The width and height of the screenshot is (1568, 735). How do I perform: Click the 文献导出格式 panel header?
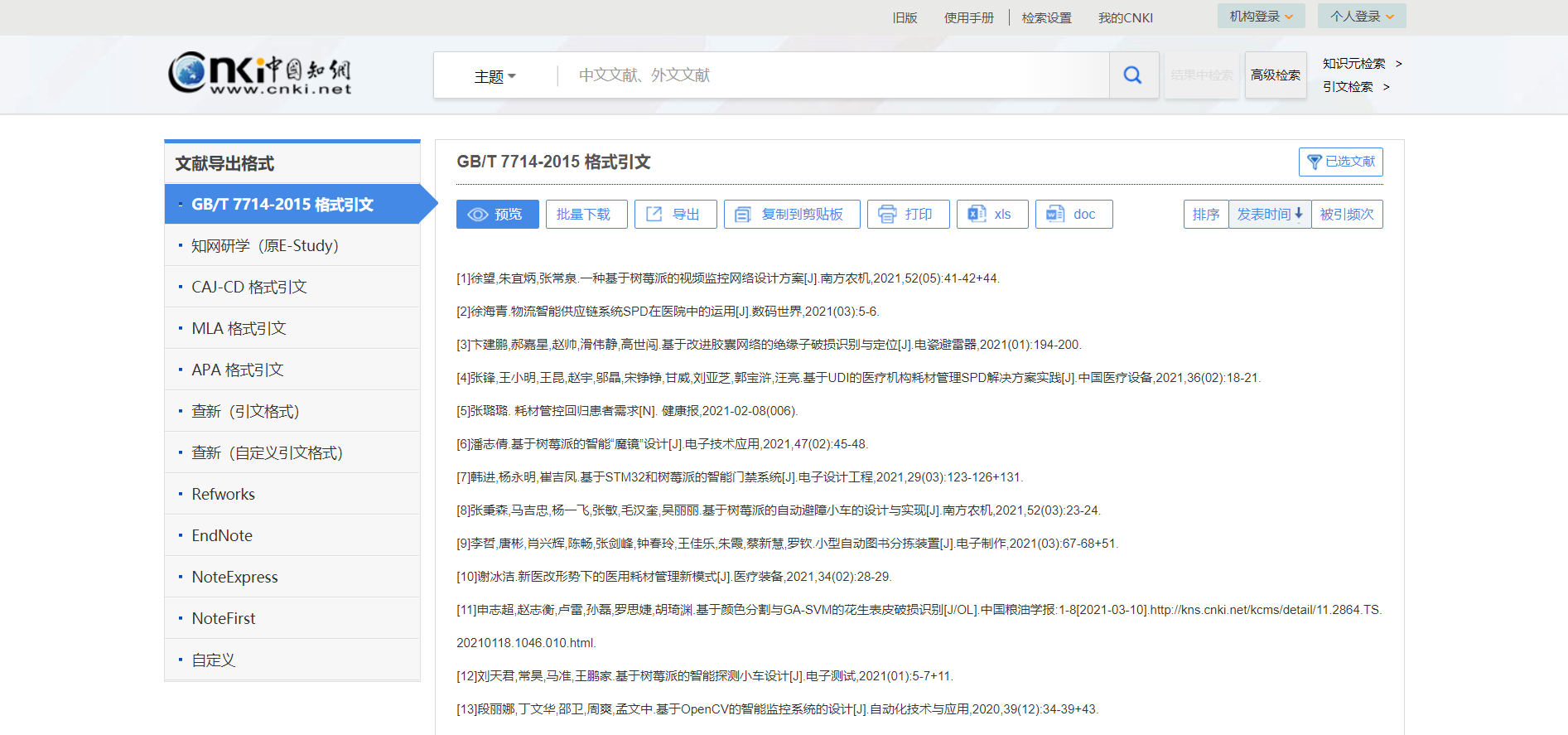(292, 163)
